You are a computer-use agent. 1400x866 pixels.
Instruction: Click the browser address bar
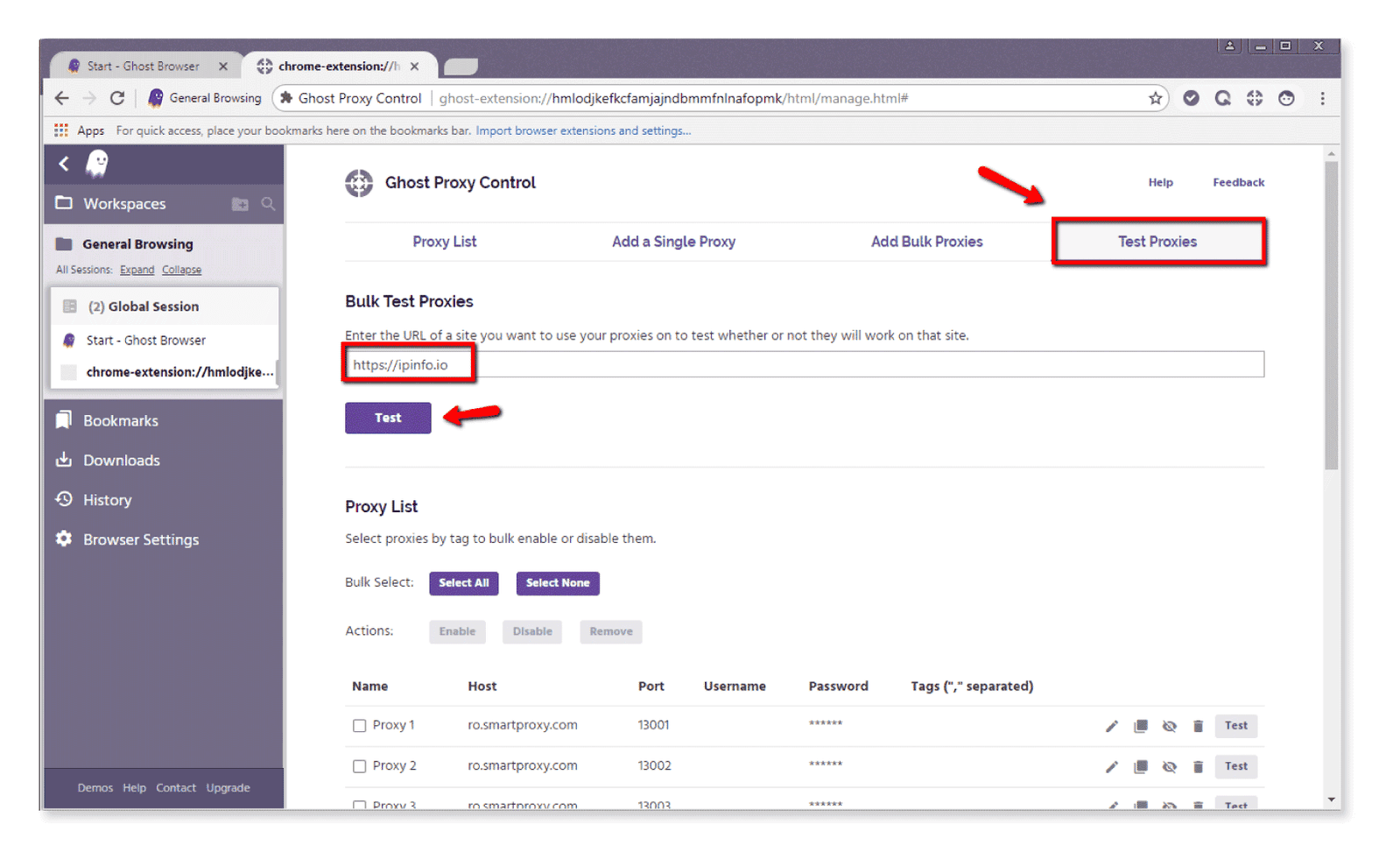(718, 98)
